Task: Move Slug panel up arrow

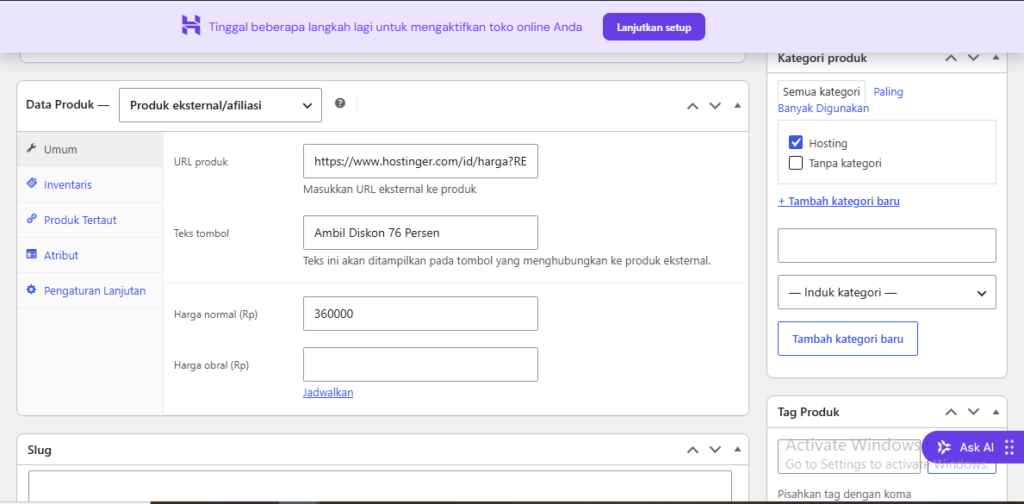Action: 693,450
